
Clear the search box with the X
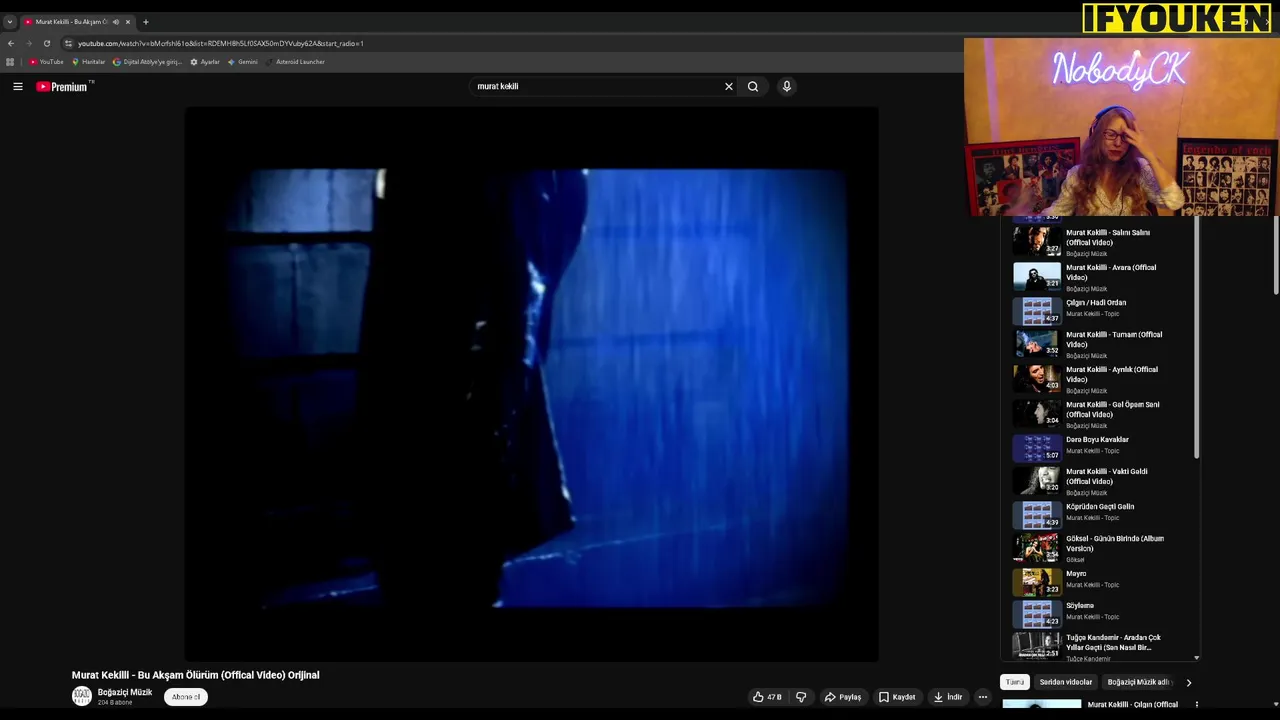(729, 87)
